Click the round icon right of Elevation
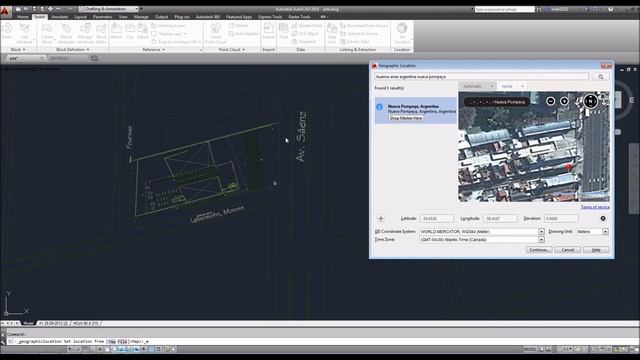 tap(603, 218)
